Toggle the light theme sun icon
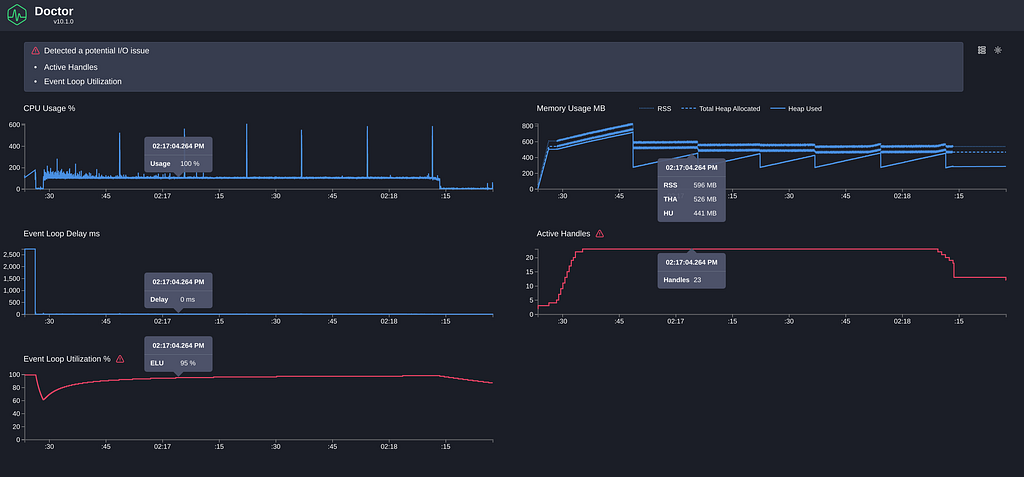1024x477 pixels. click(x=998, y=50)
